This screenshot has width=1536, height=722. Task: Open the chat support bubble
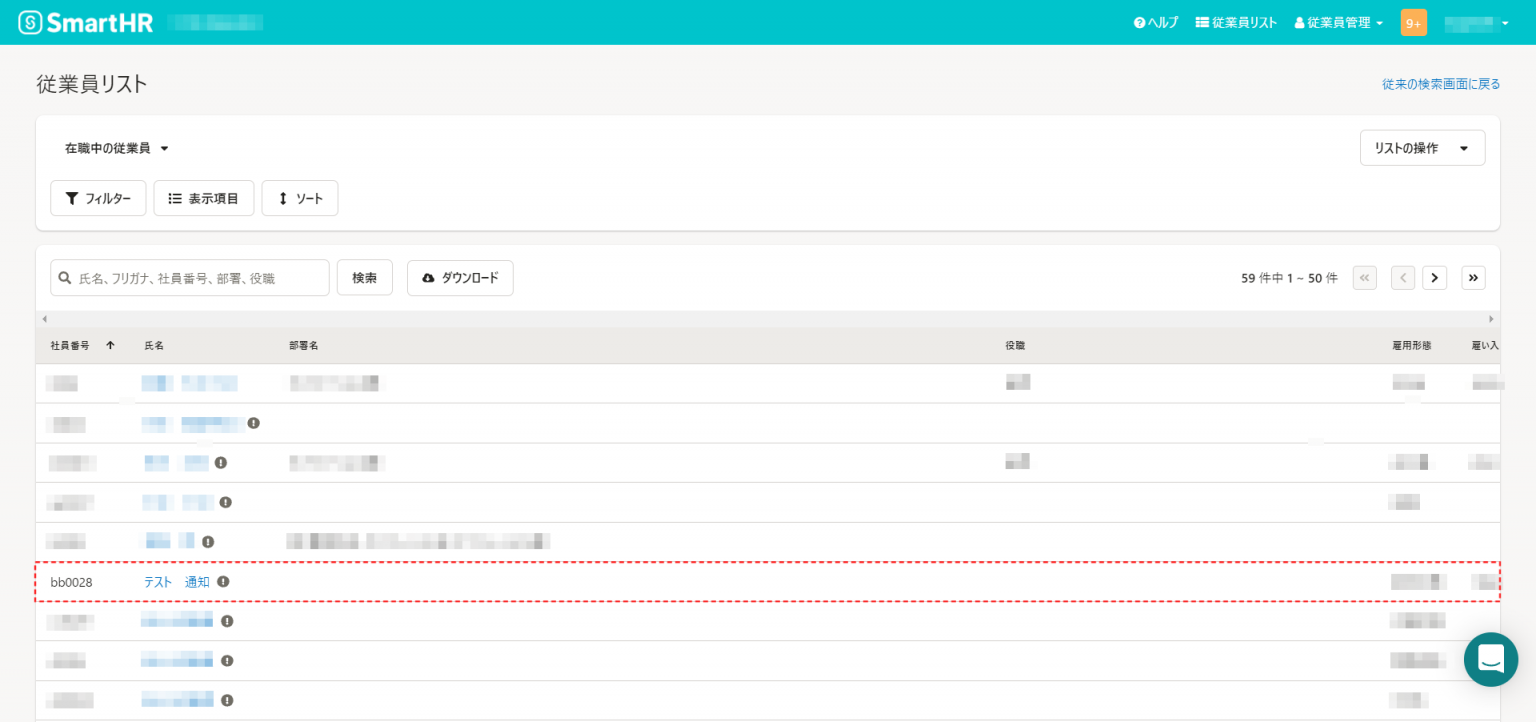1491,660
